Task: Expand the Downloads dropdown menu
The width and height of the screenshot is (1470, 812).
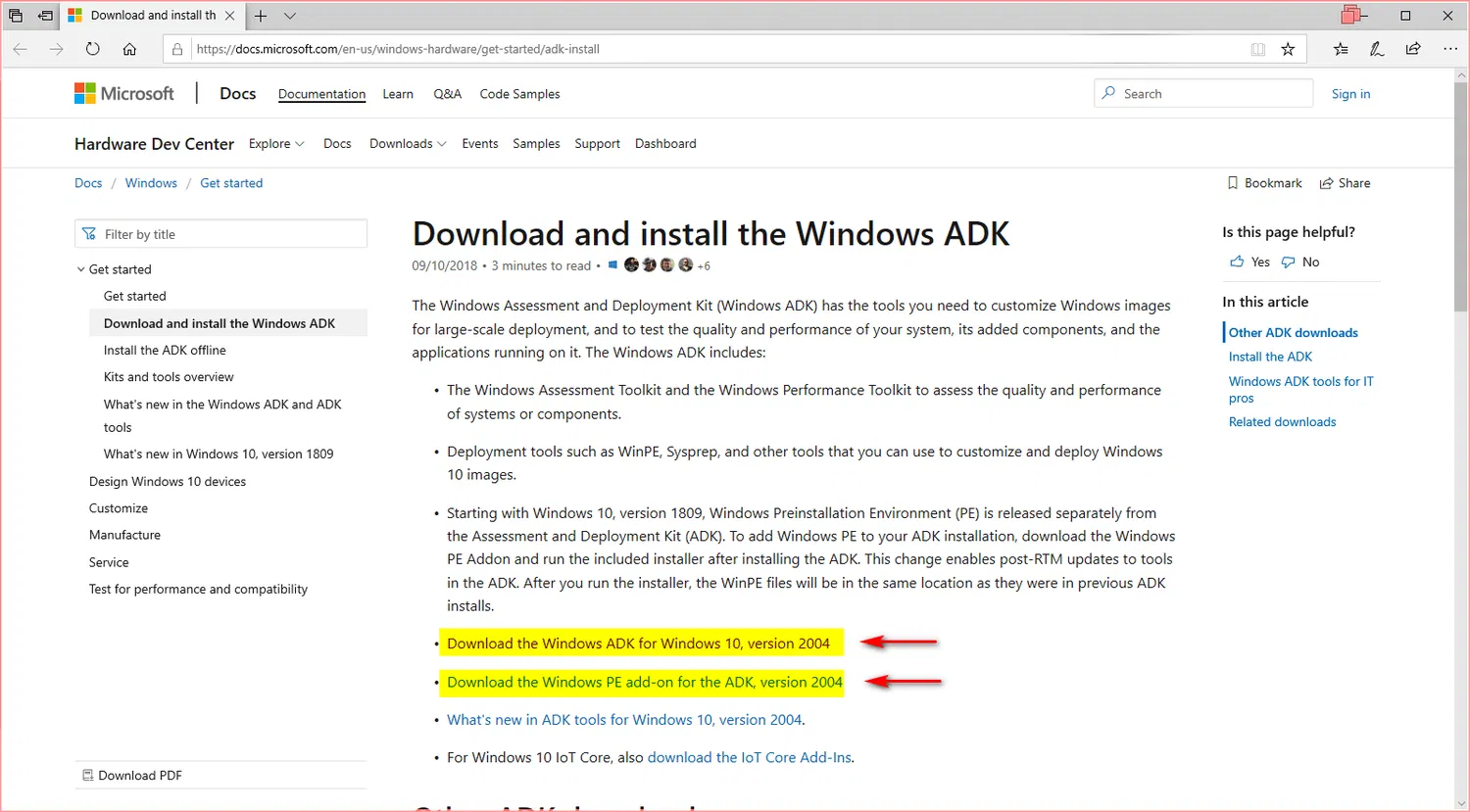Action: click(x=408, y=143)
